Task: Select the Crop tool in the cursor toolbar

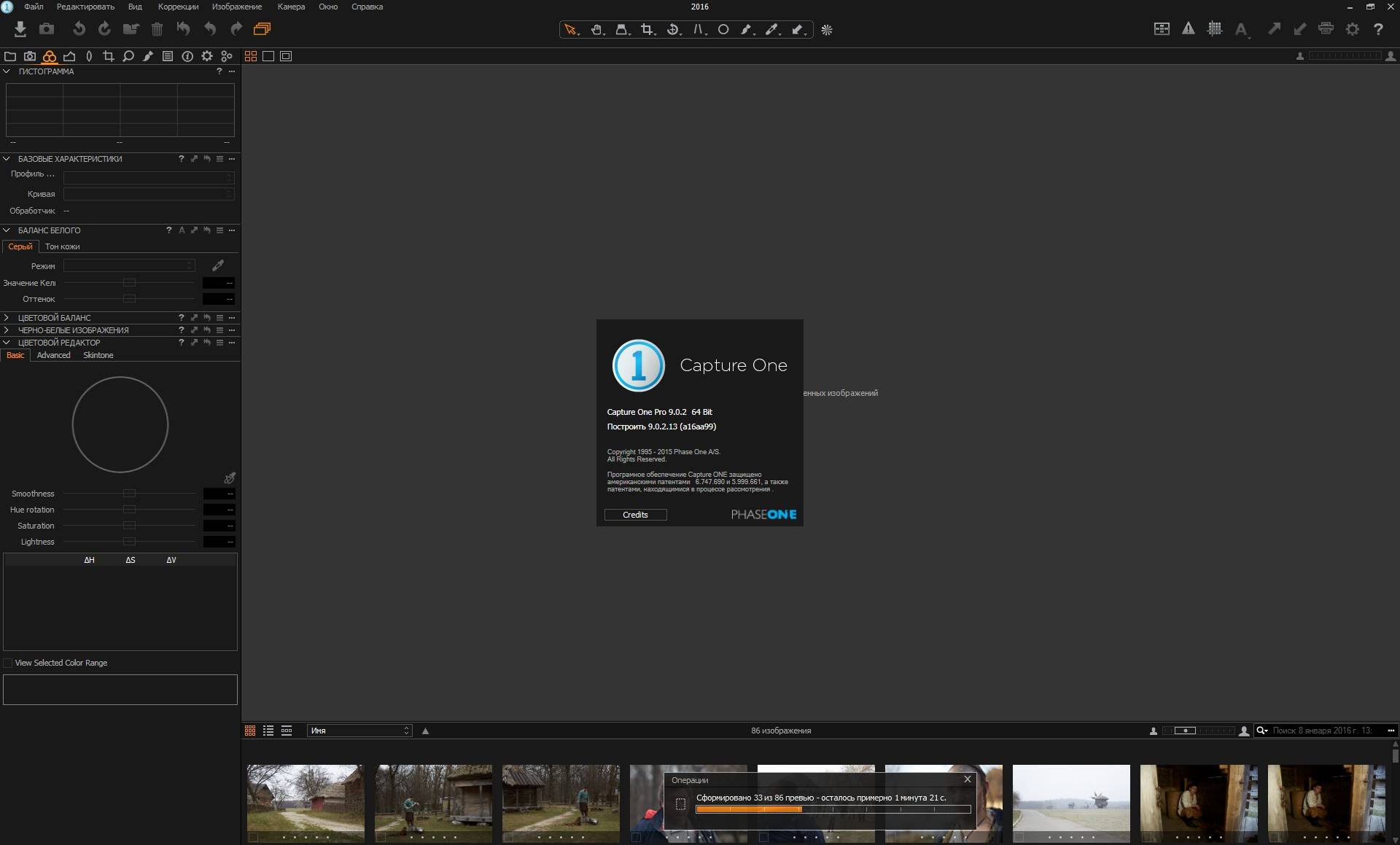Action: [x=647, y=30]
